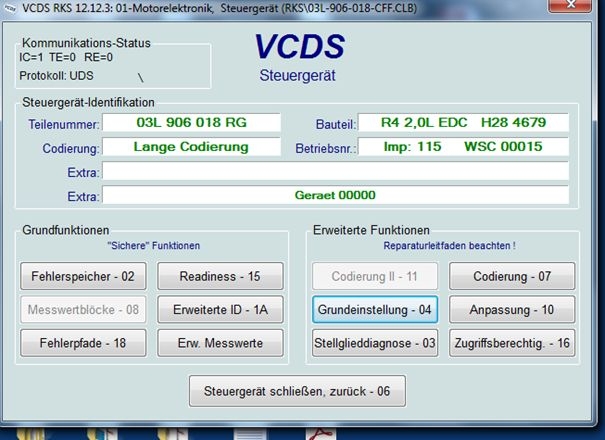Click the Bauteil field R4 2,0L EDC
This screenshot has width=605, height=440.
(x=463, y=123)
